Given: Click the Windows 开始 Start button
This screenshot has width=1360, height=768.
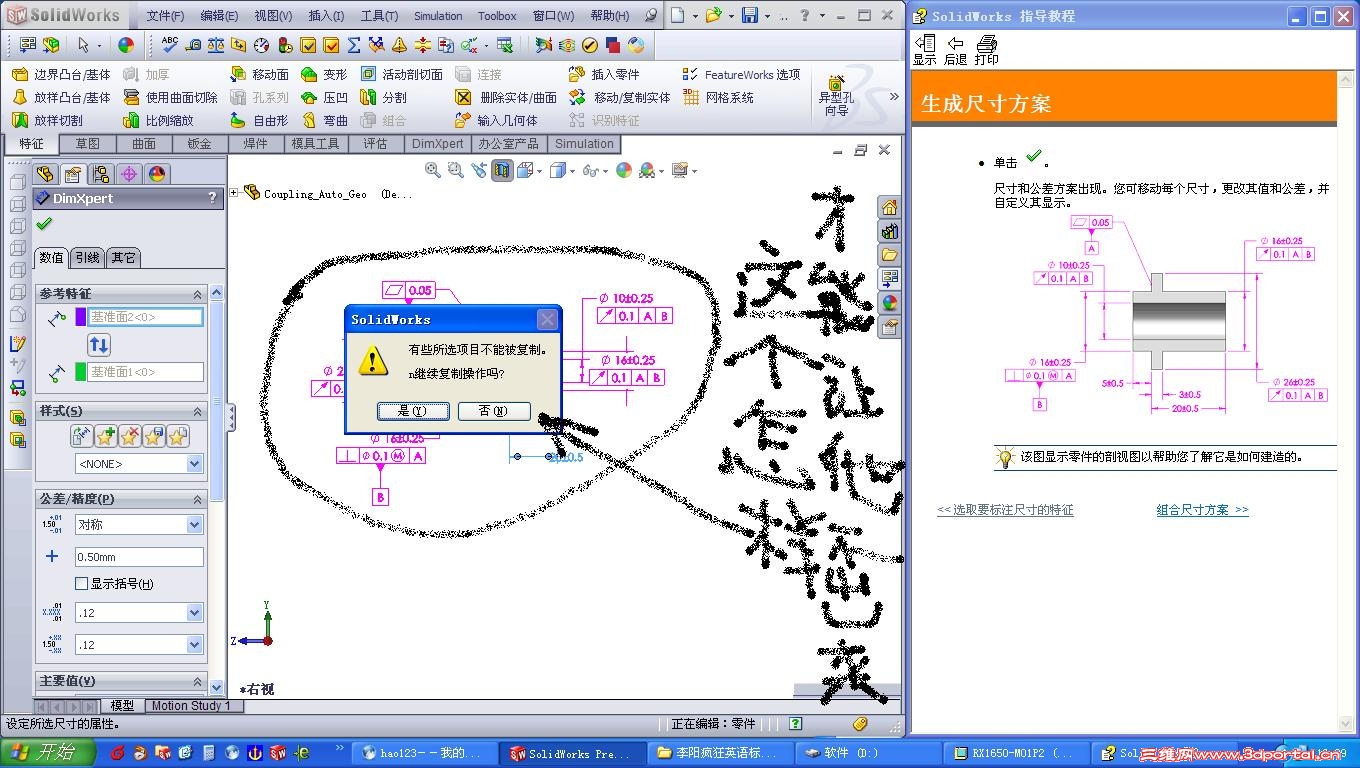Looking at the screenshot, I should tap(48, 753).
